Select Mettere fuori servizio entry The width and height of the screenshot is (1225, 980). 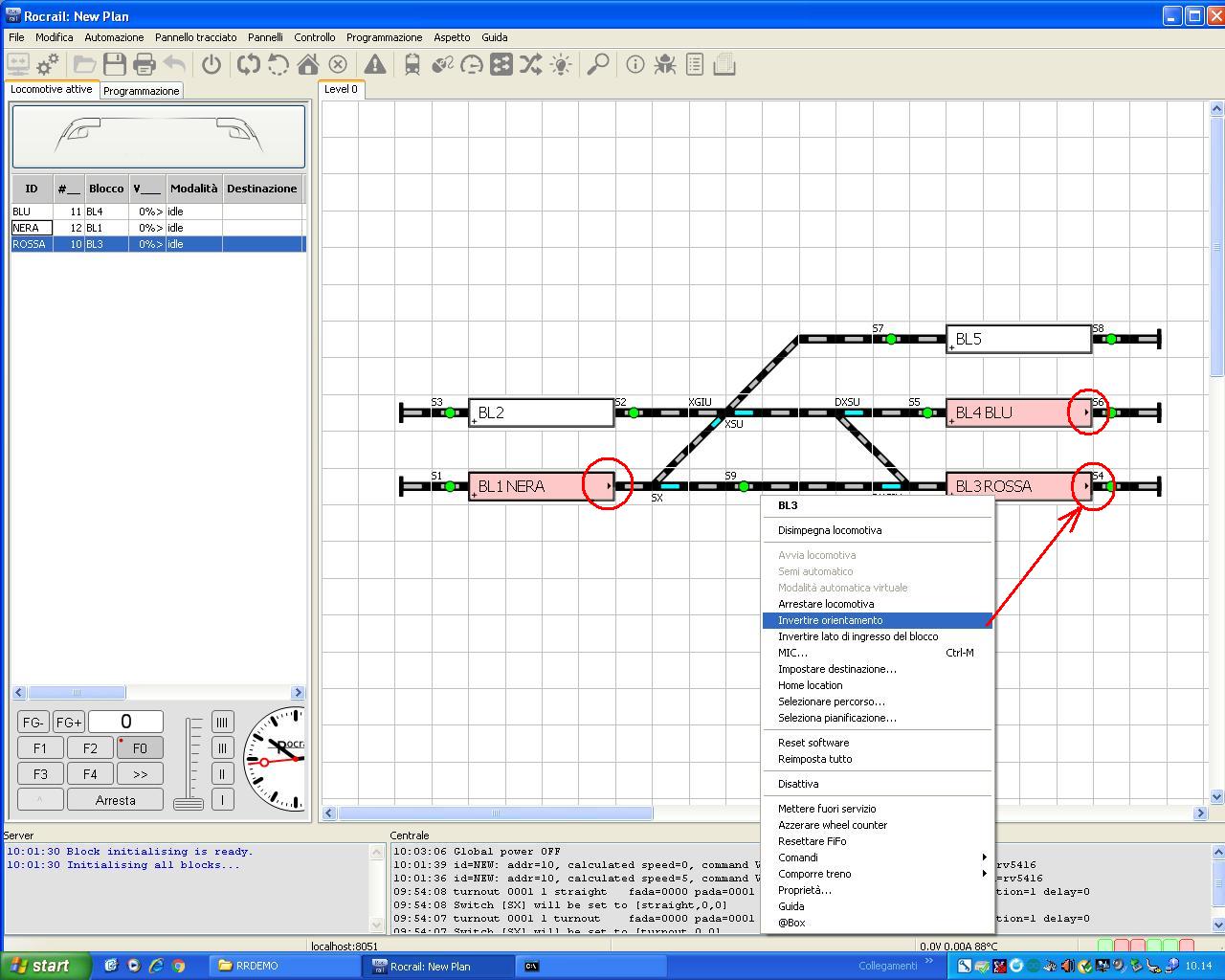point(878,809)
